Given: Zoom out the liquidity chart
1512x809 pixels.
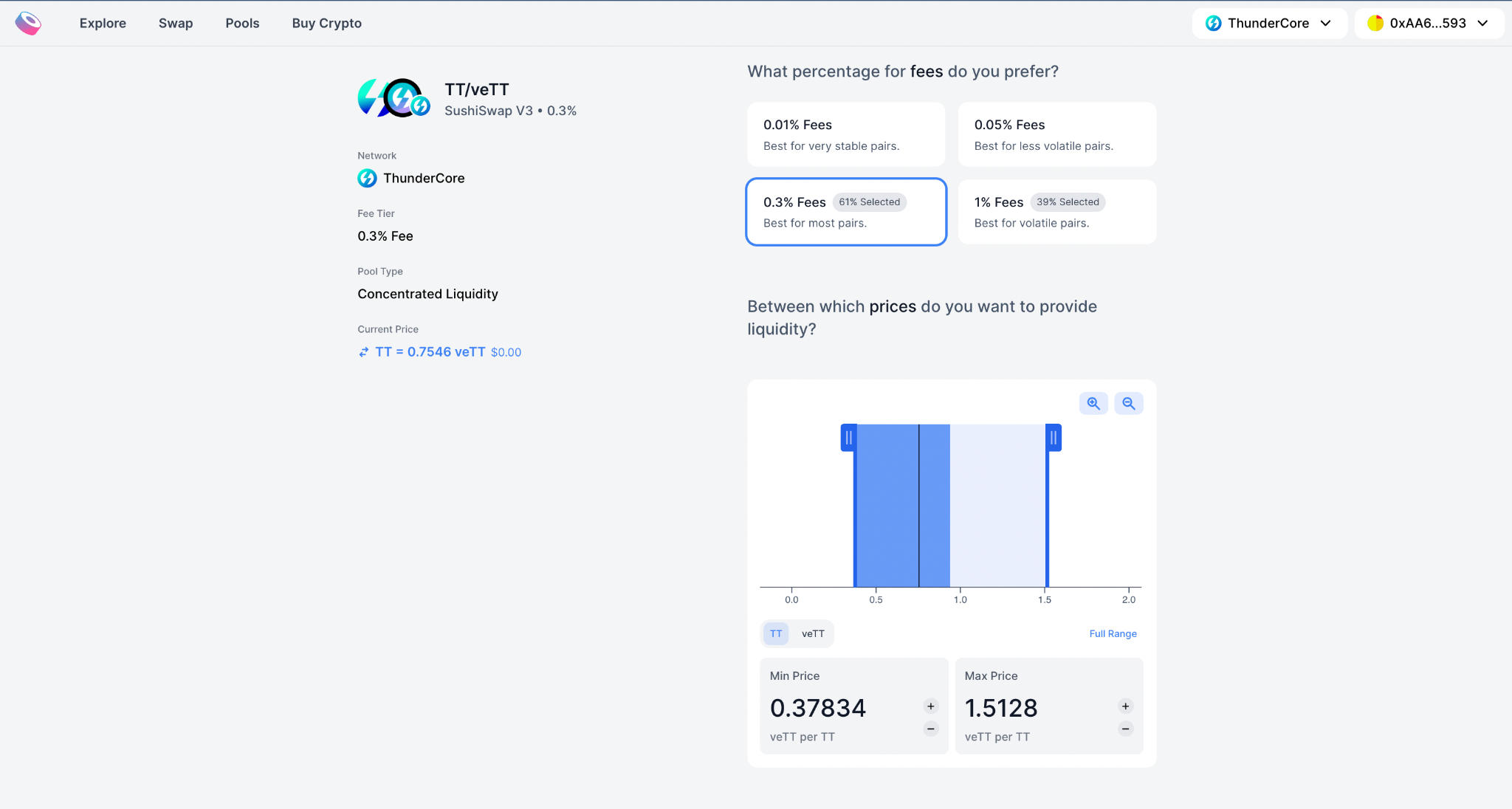Looking at the screenshot, I should click(1129, 404).
